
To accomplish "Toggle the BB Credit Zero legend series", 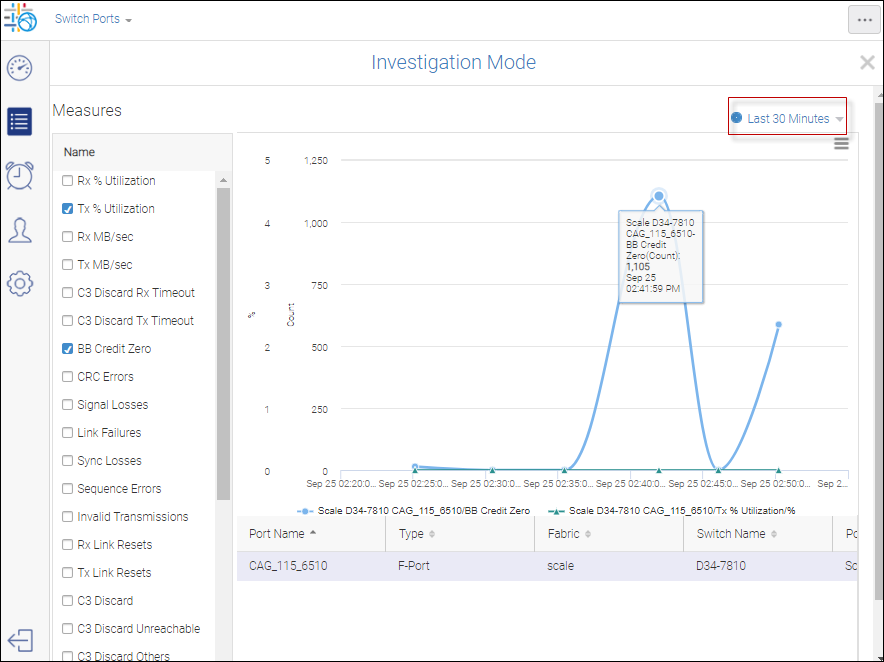I will [x=414, y=511].
